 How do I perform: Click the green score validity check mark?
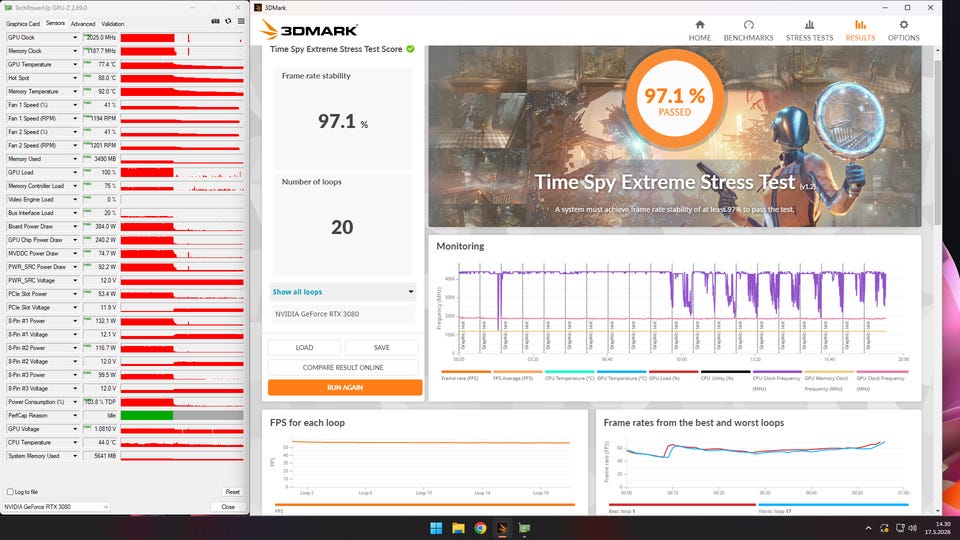coord(410,49)
